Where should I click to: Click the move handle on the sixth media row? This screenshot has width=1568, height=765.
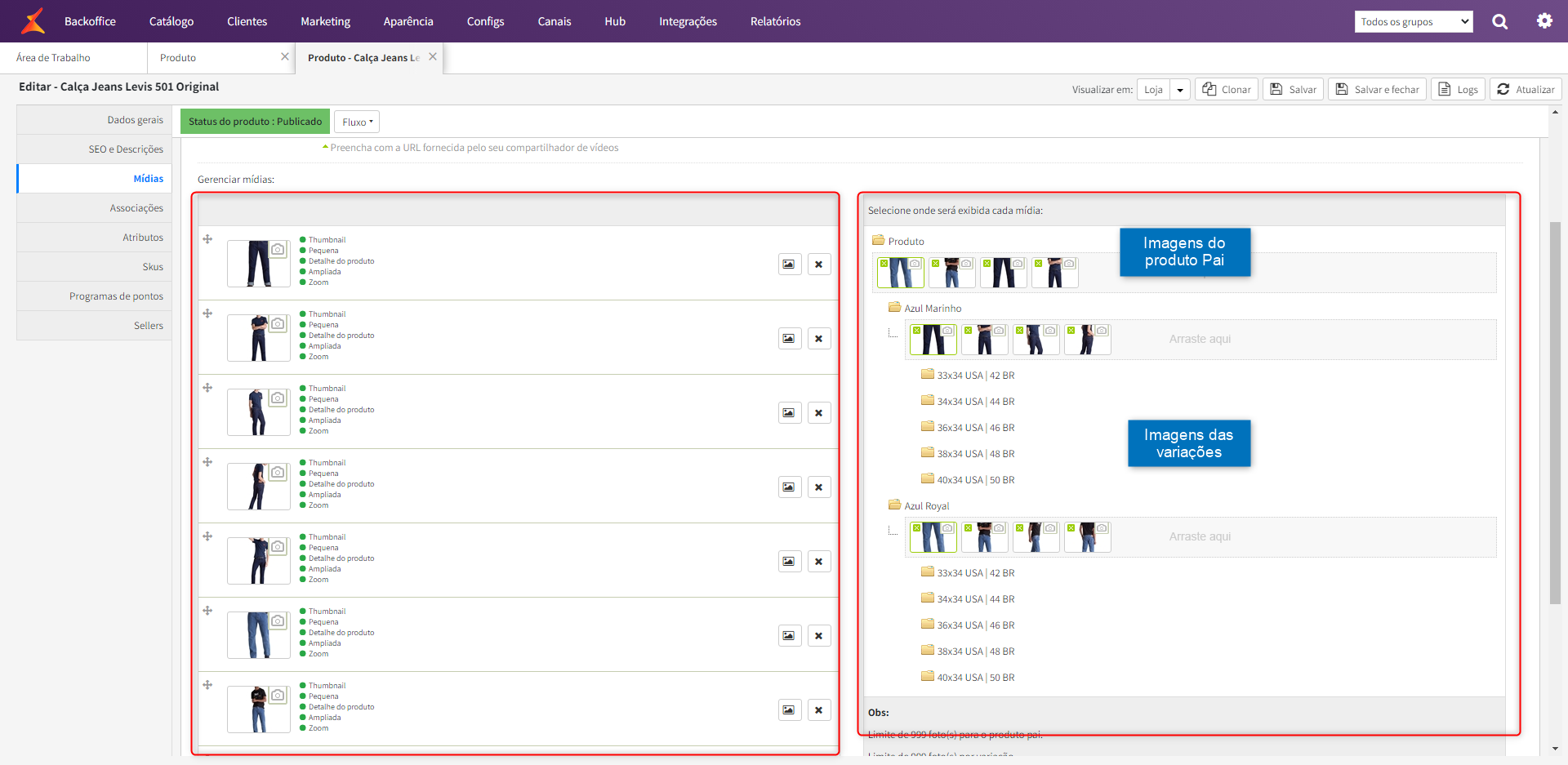[x=207, y=611]
